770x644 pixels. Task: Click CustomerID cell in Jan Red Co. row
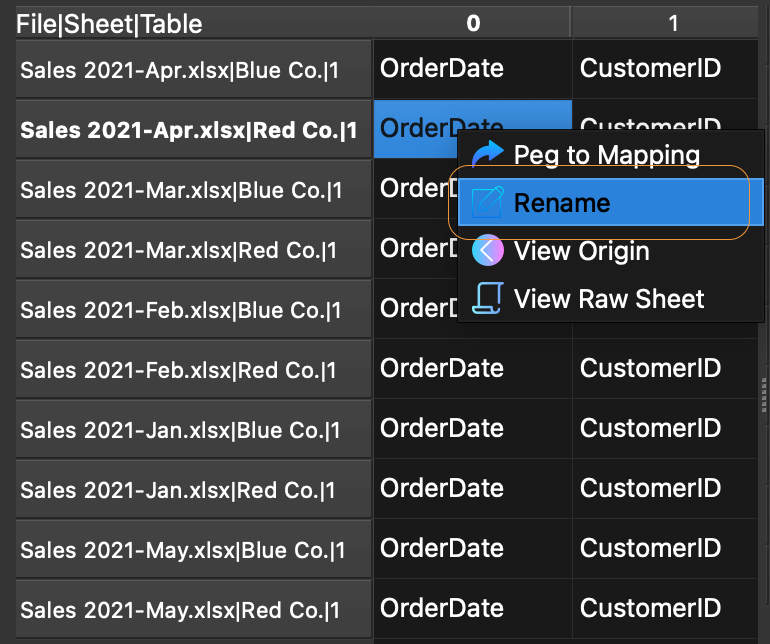[665, 488]
